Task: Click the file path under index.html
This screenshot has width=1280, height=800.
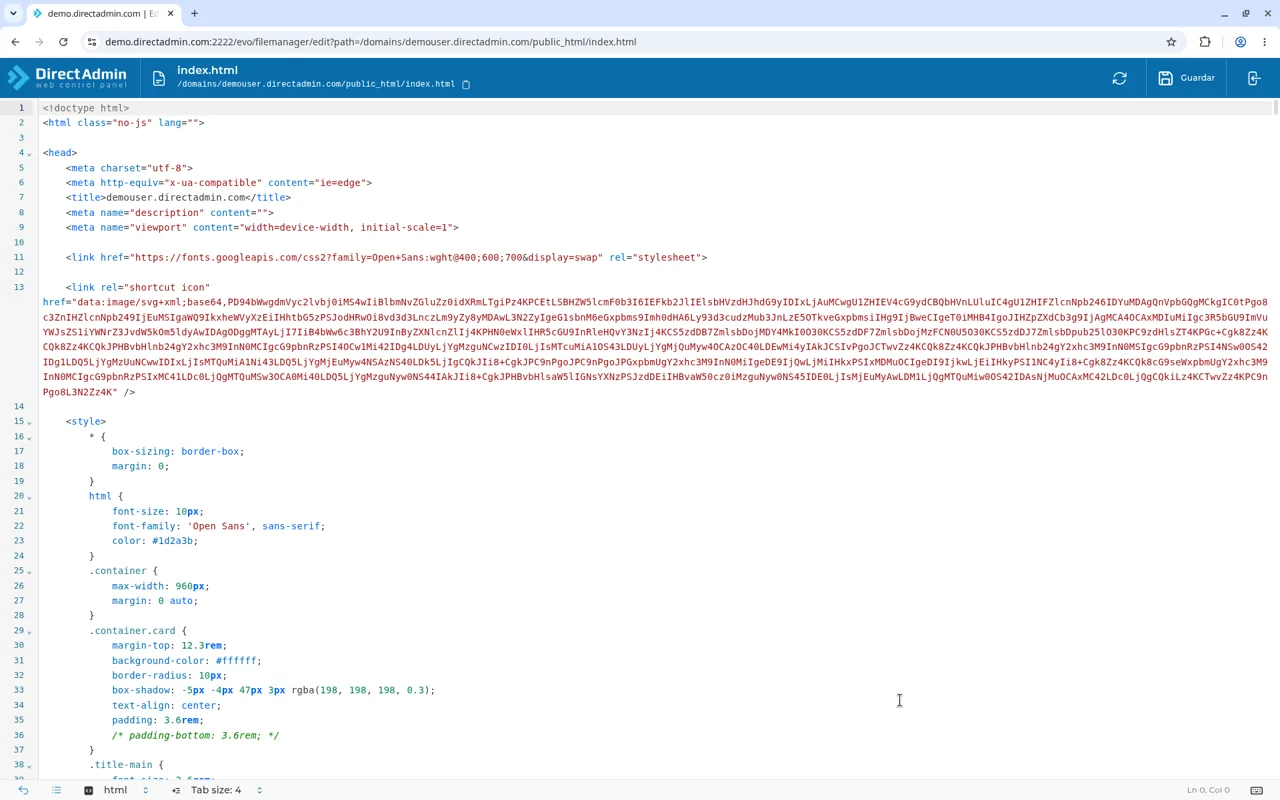Action: pos(316,84)
